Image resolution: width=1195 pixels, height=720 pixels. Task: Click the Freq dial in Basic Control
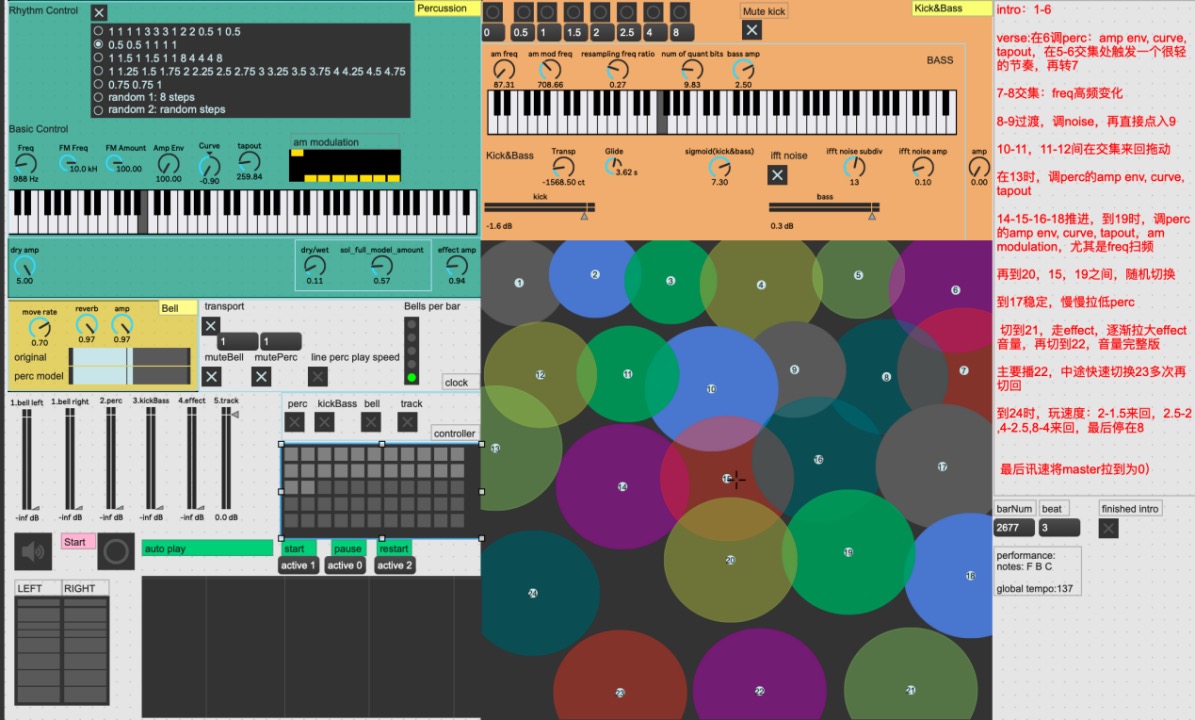click(26, 163)
